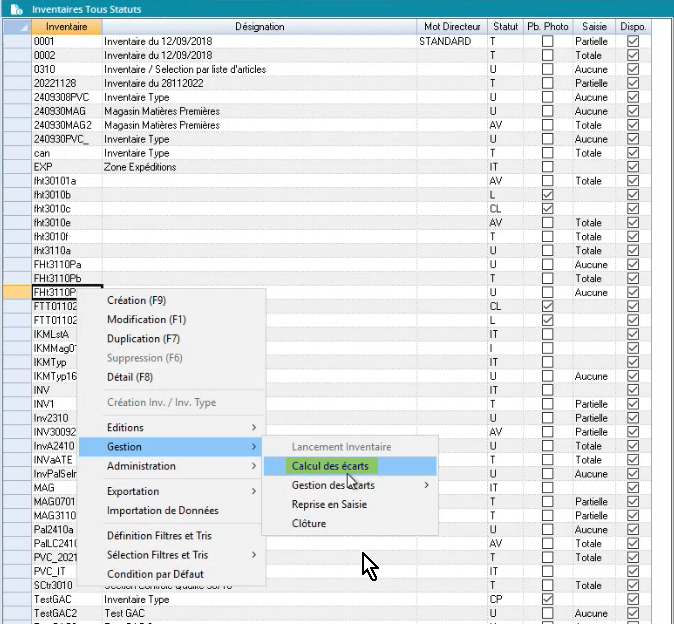Click the Clôture menu entry
The image size is (674, 624).
(x=308, y=523)
